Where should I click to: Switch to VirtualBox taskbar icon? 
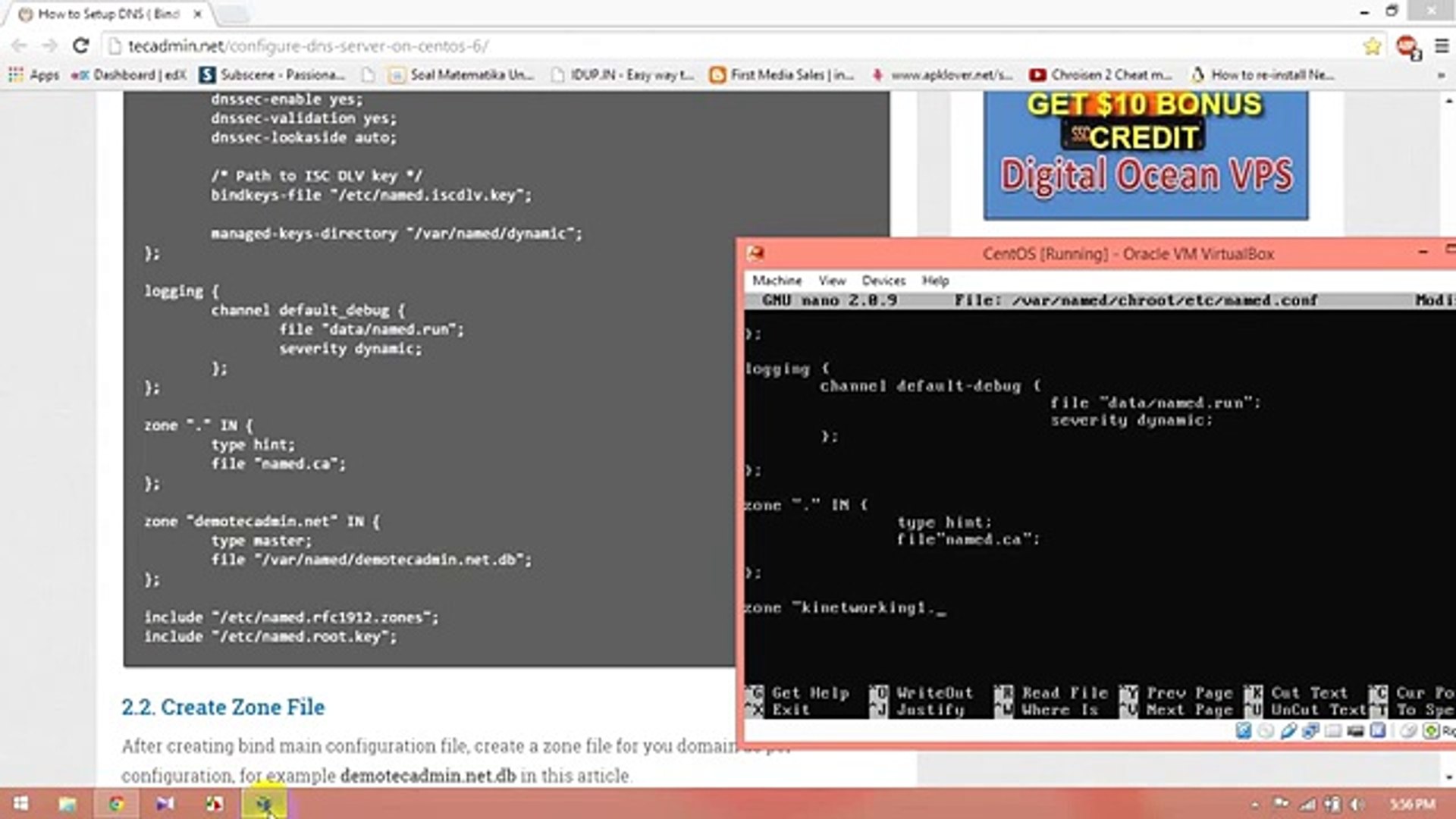point(264,804)
